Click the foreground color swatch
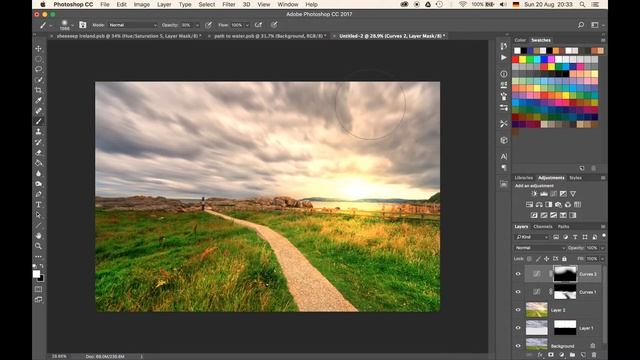Screen dimensions: 640x360 [x=36, y=274]
